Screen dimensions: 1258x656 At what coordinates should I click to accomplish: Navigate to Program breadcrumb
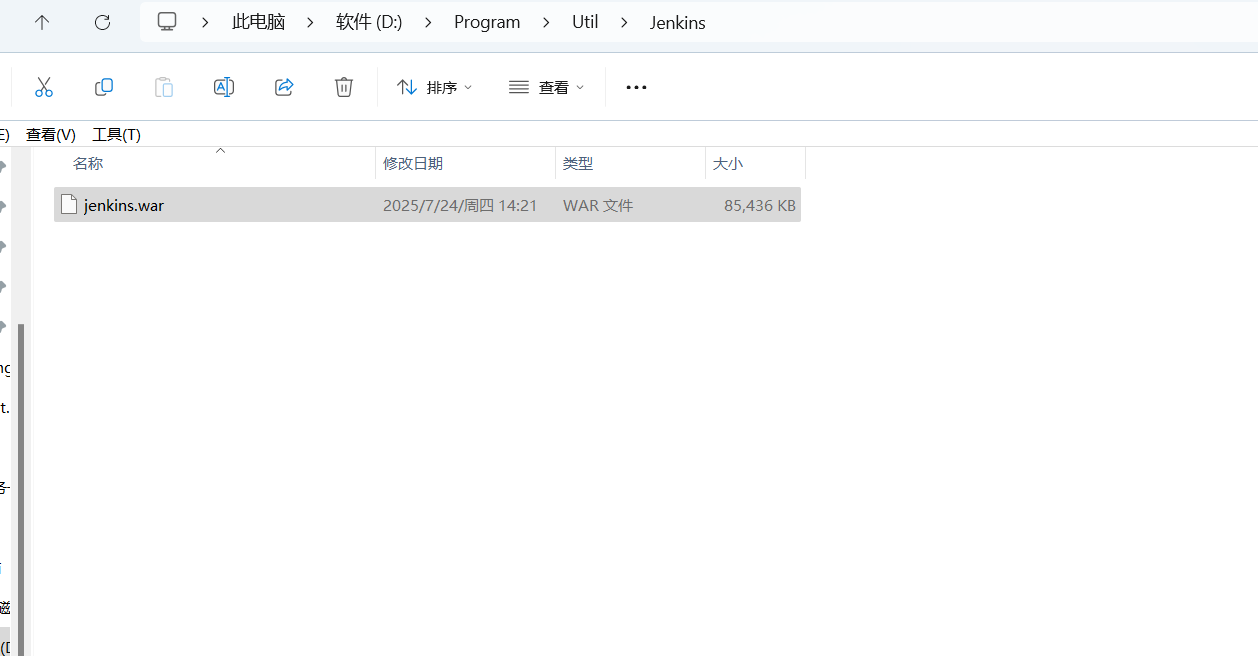[487, 22]
